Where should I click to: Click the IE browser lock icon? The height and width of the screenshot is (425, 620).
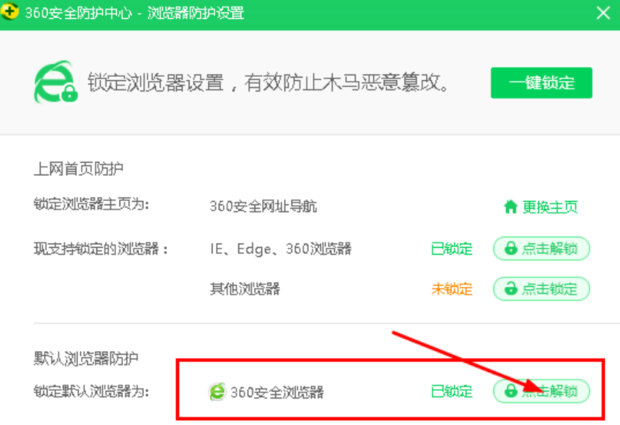pyautogui.click(x=56, y=82)
